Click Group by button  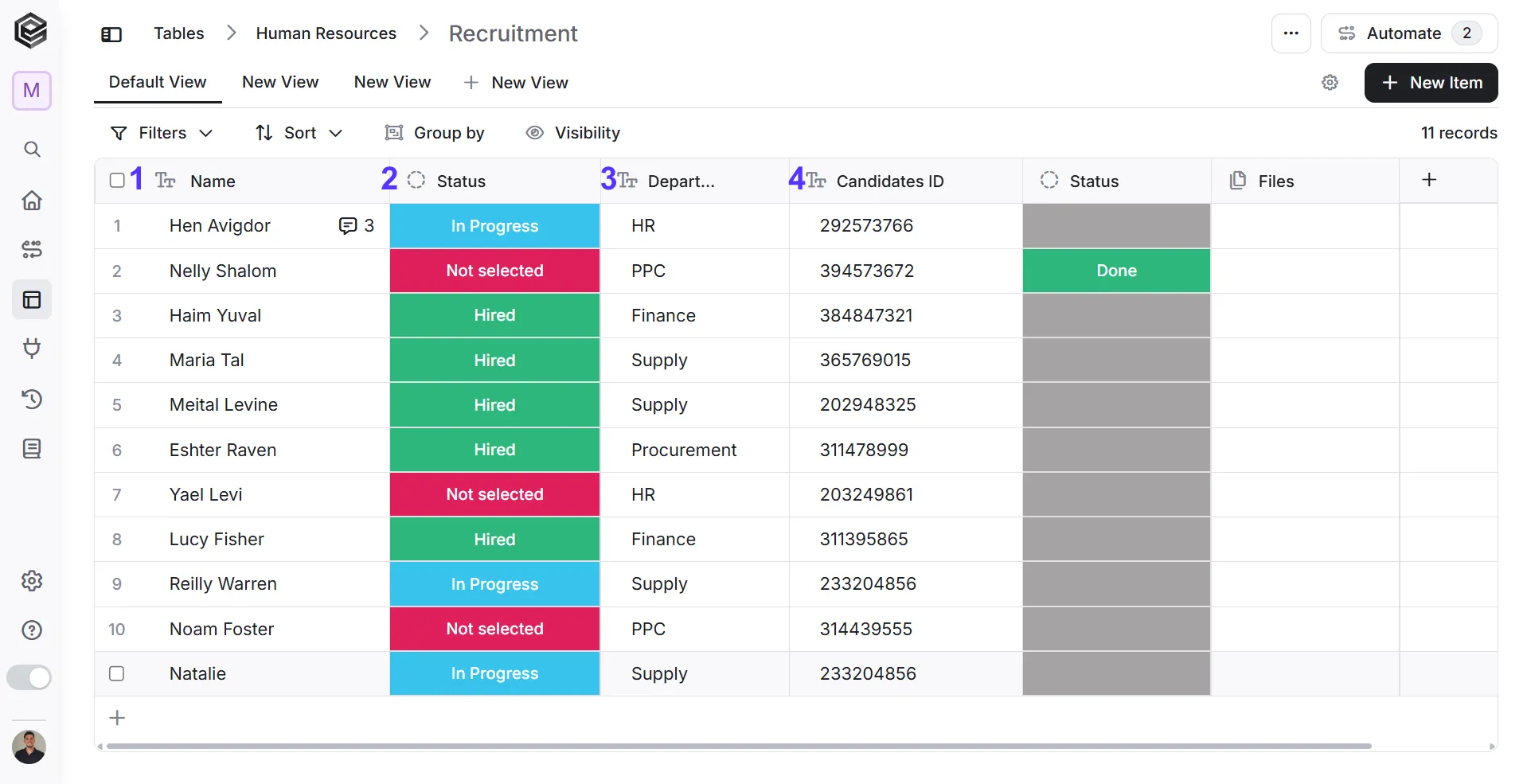pos(435,133)
